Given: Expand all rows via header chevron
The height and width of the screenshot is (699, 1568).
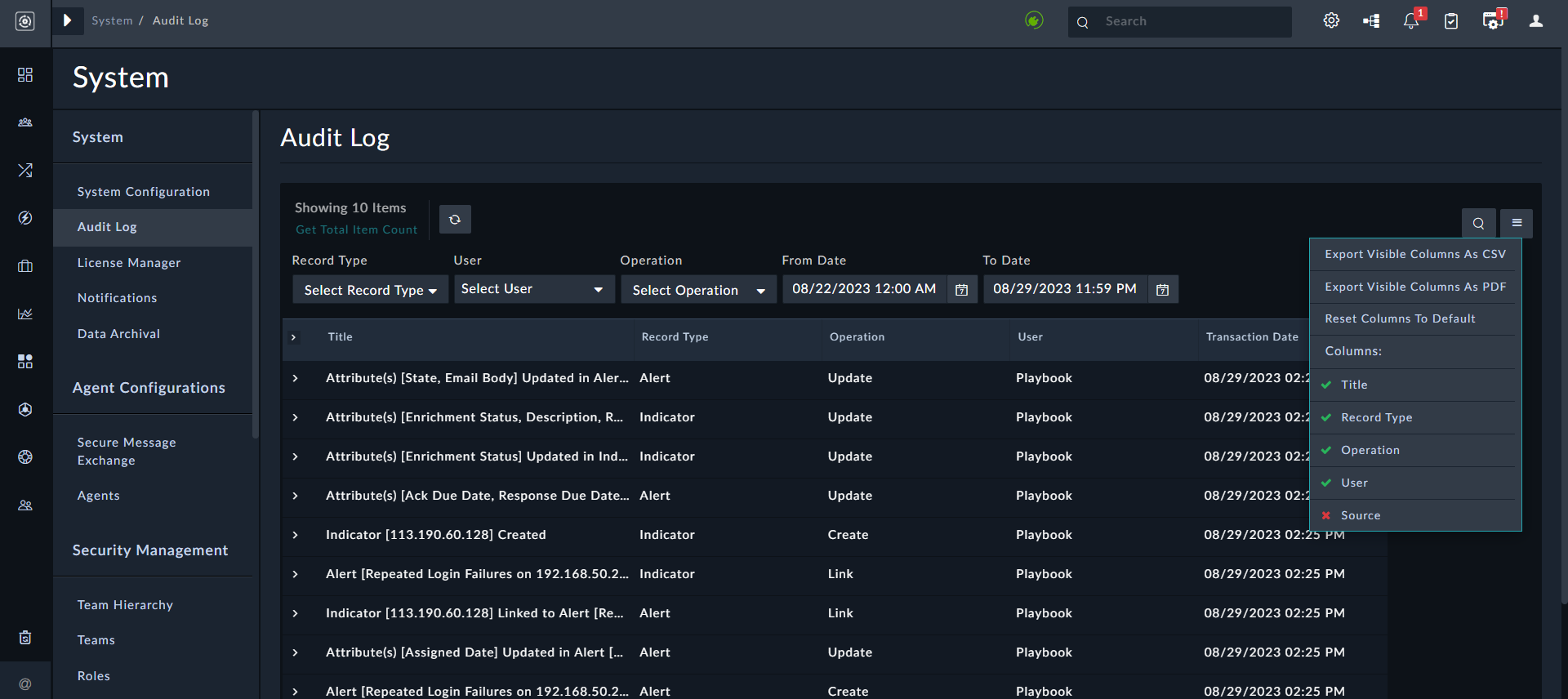Looking at the screenshot, I should coord(294,337).
